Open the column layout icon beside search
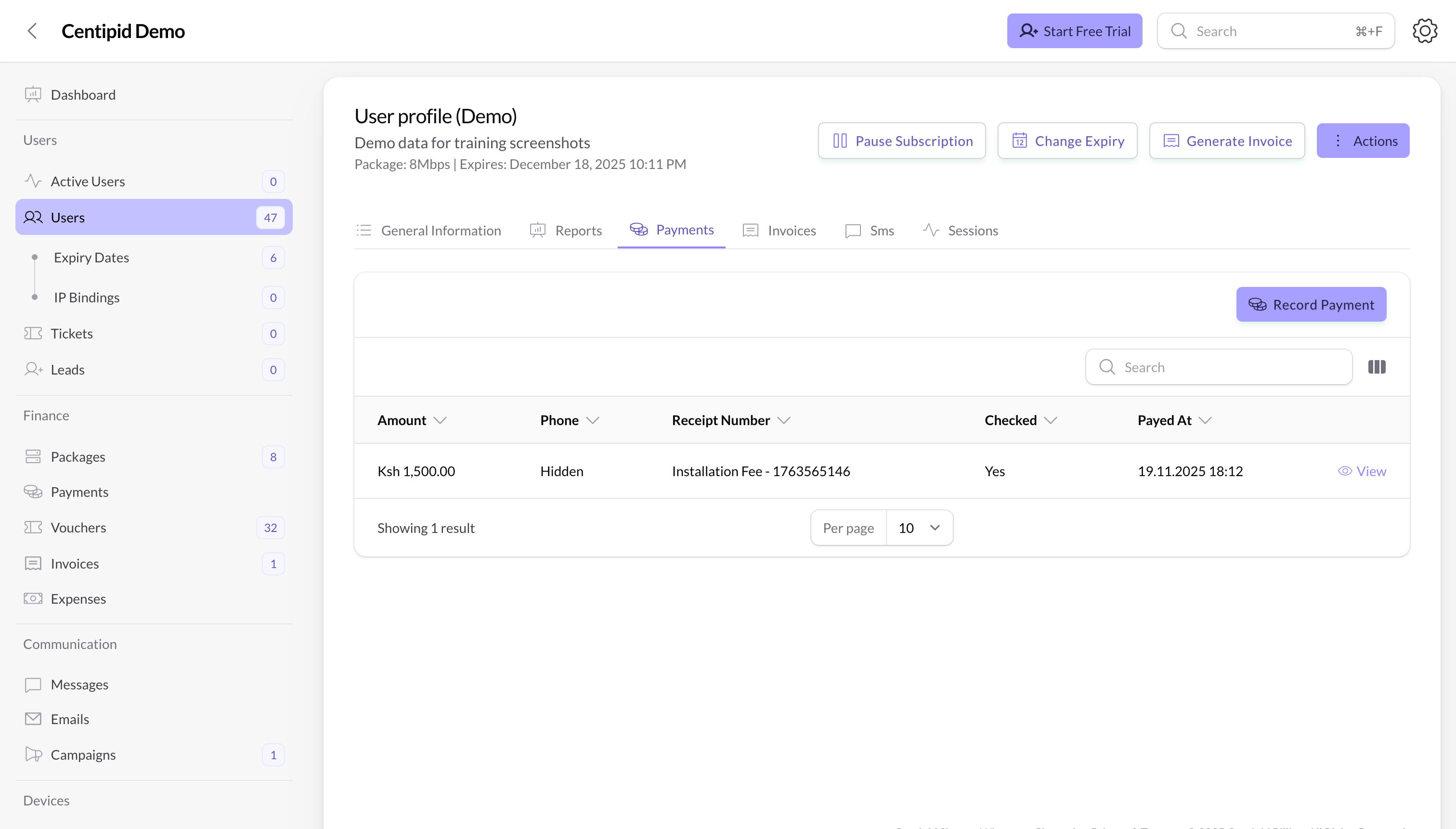This screenshot has width=1456, height=829. coord(1378,366)
